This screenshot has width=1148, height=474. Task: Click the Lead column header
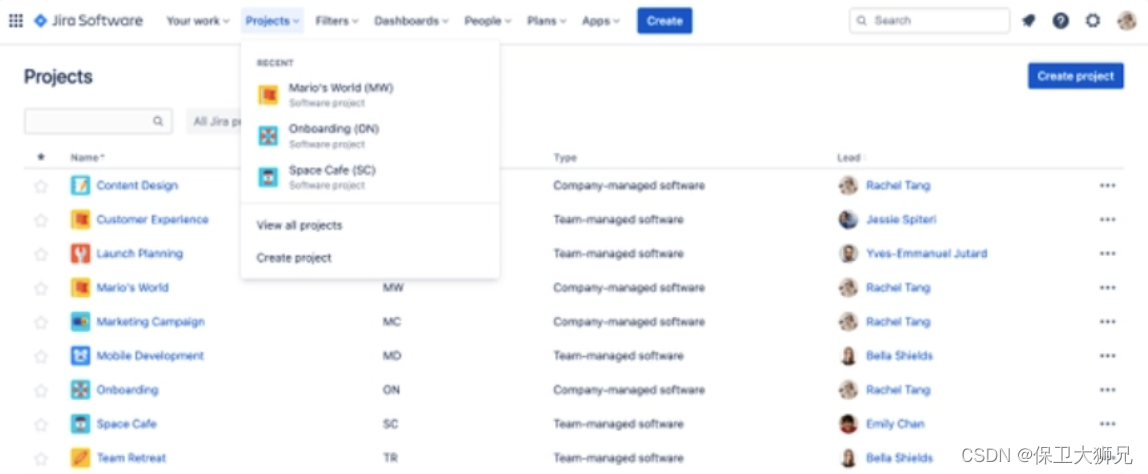coord(850,158)
